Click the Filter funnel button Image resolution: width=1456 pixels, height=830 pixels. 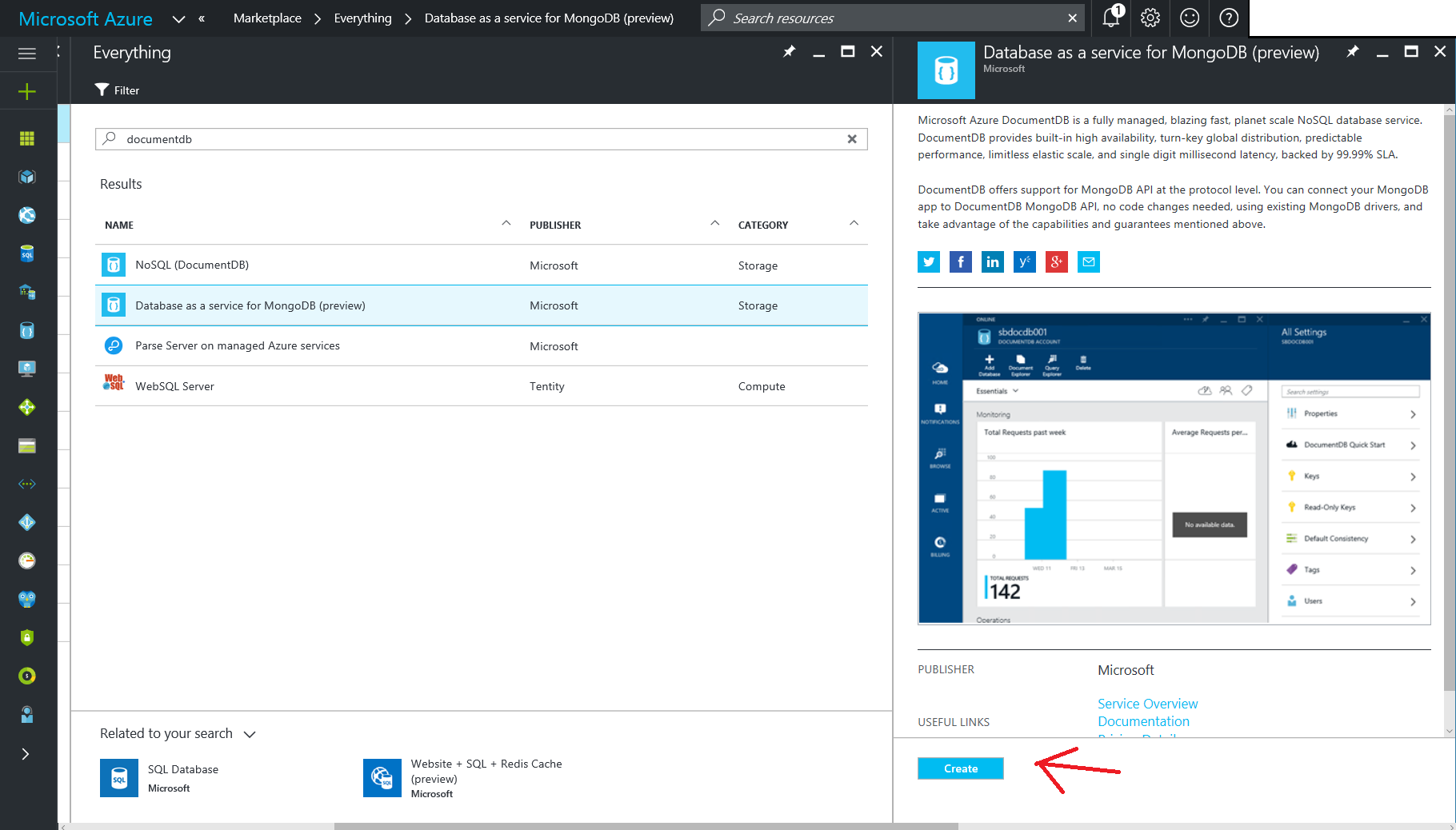[x=117, y=90]
